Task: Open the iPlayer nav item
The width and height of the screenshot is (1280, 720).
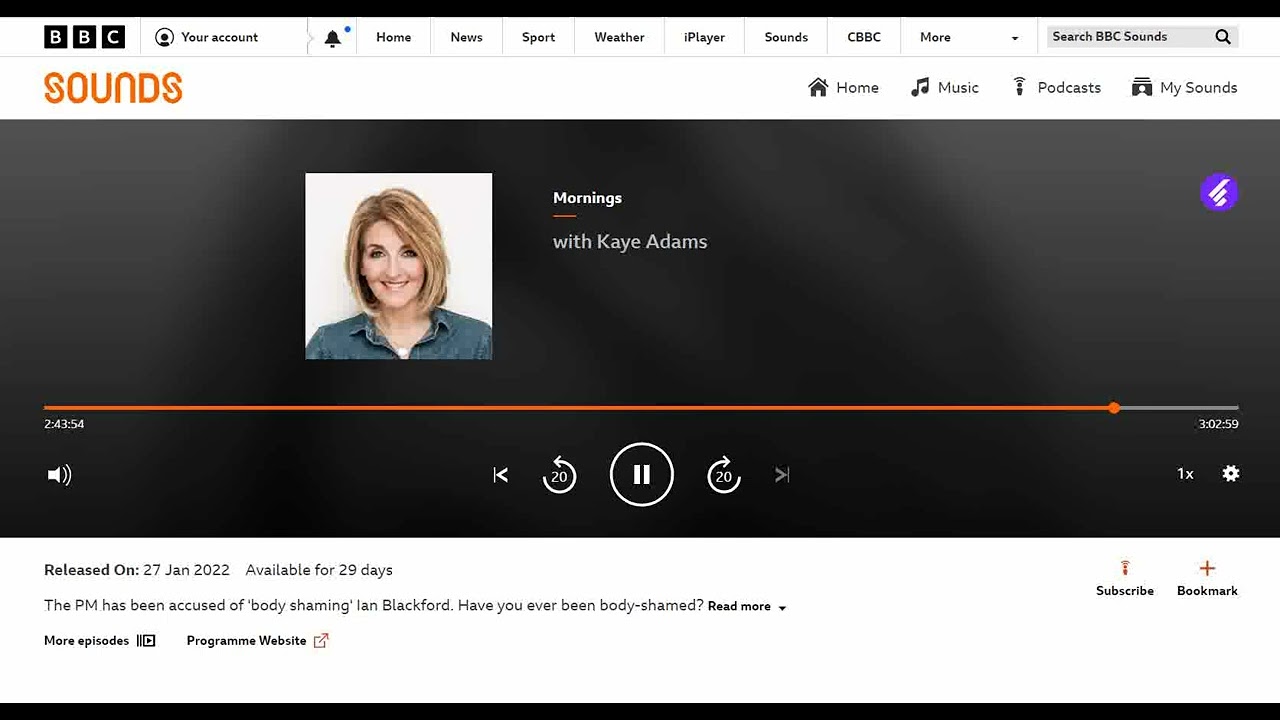Action: click(x=704, y=37)
